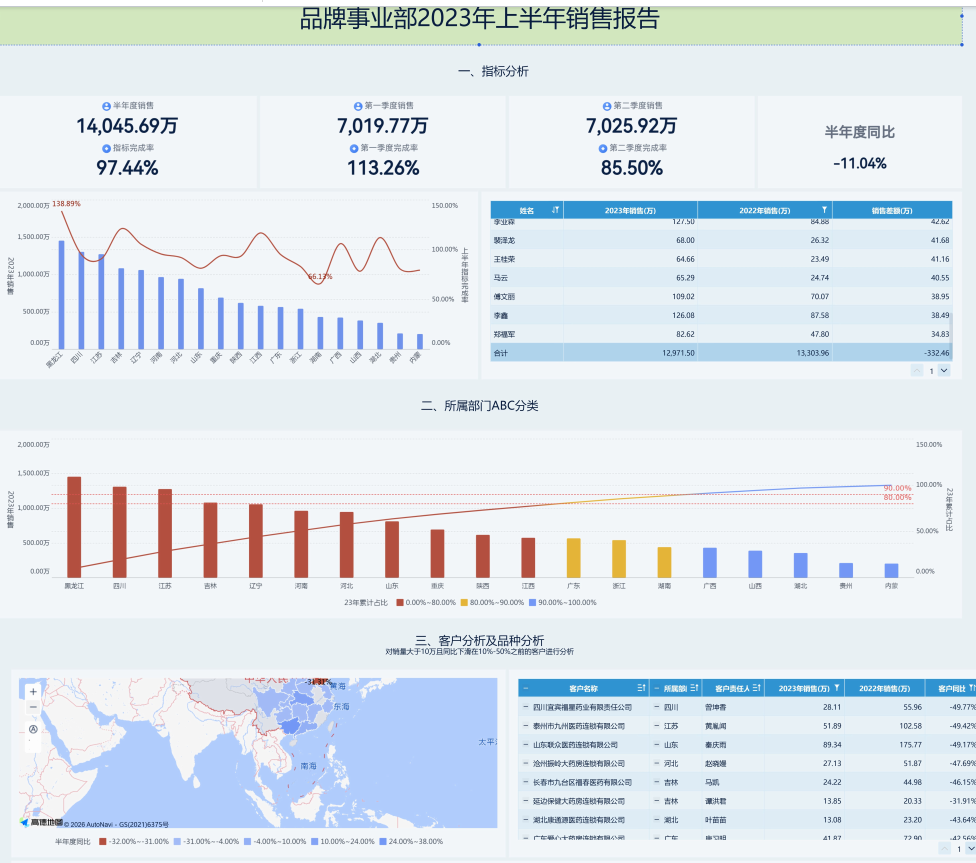Click the 销售差额(万) column header
The width and height of the screenshot is (976, 863).
tap(892, 210)
